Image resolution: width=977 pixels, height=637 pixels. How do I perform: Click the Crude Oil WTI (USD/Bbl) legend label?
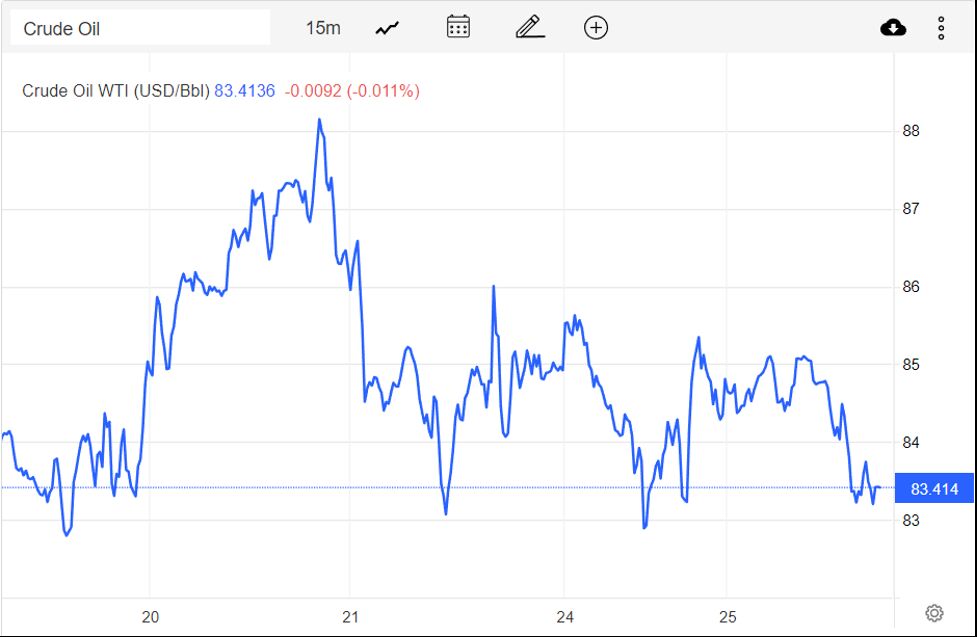[116, 91]
